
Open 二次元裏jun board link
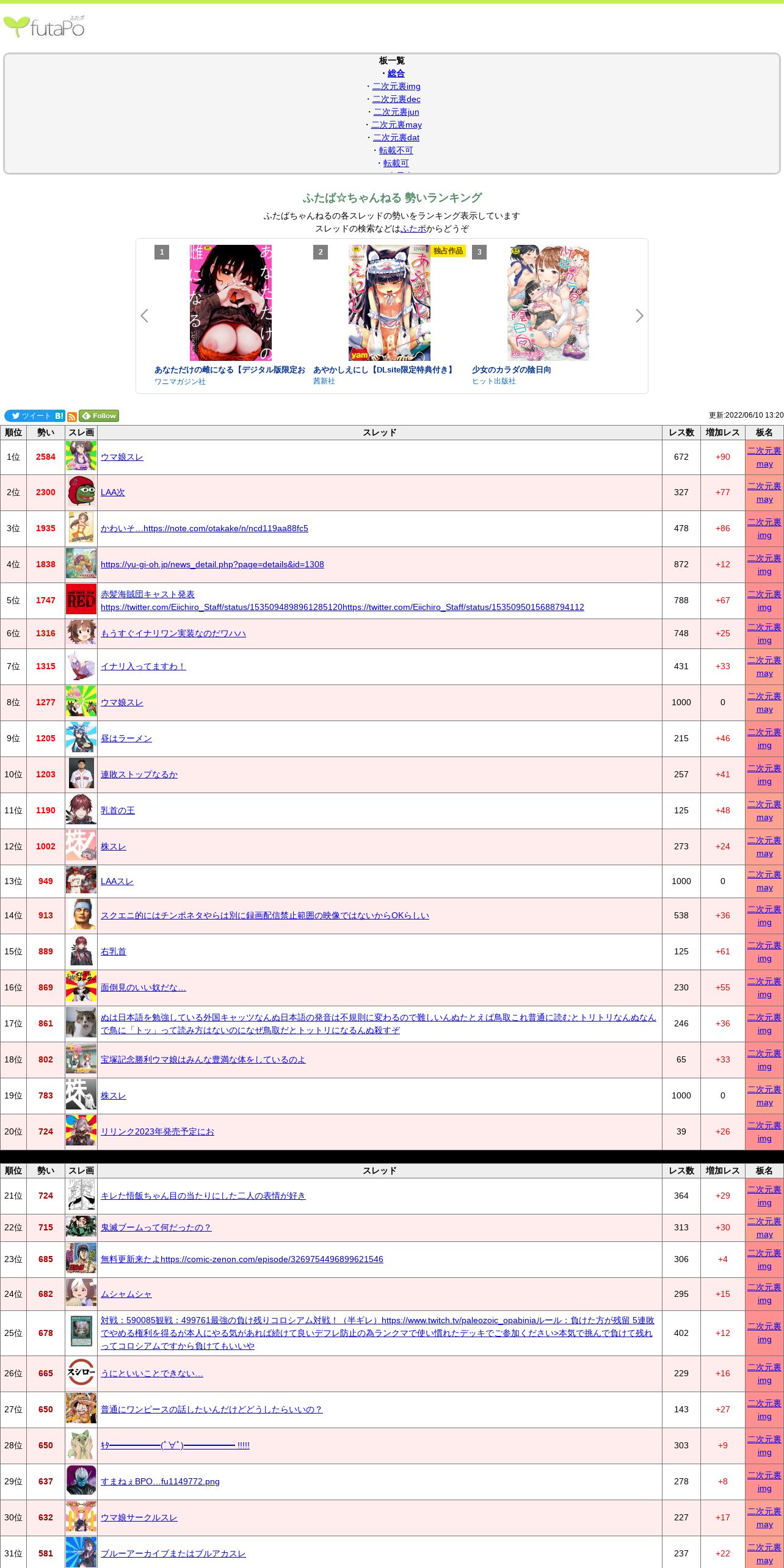(x=396, y=112)
